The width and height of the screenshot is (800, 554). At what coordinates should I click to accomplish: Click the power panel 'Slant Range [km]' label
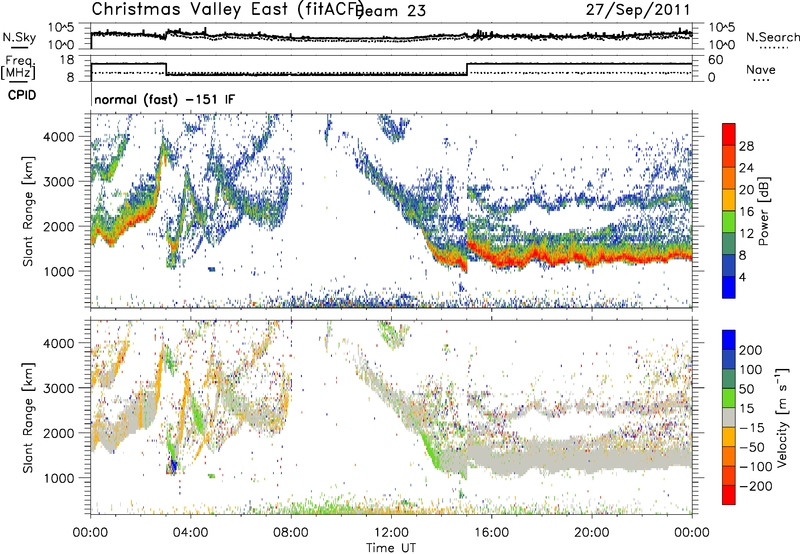click(28, 211)
